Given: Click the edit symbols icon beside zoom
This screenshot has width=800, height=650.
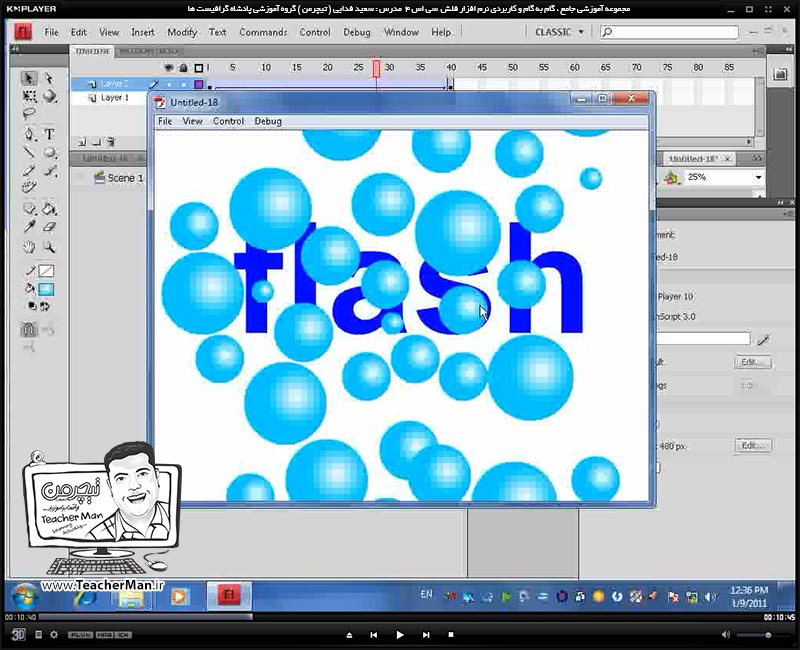Looking at the screenshot, I should (x=672, y=177).
